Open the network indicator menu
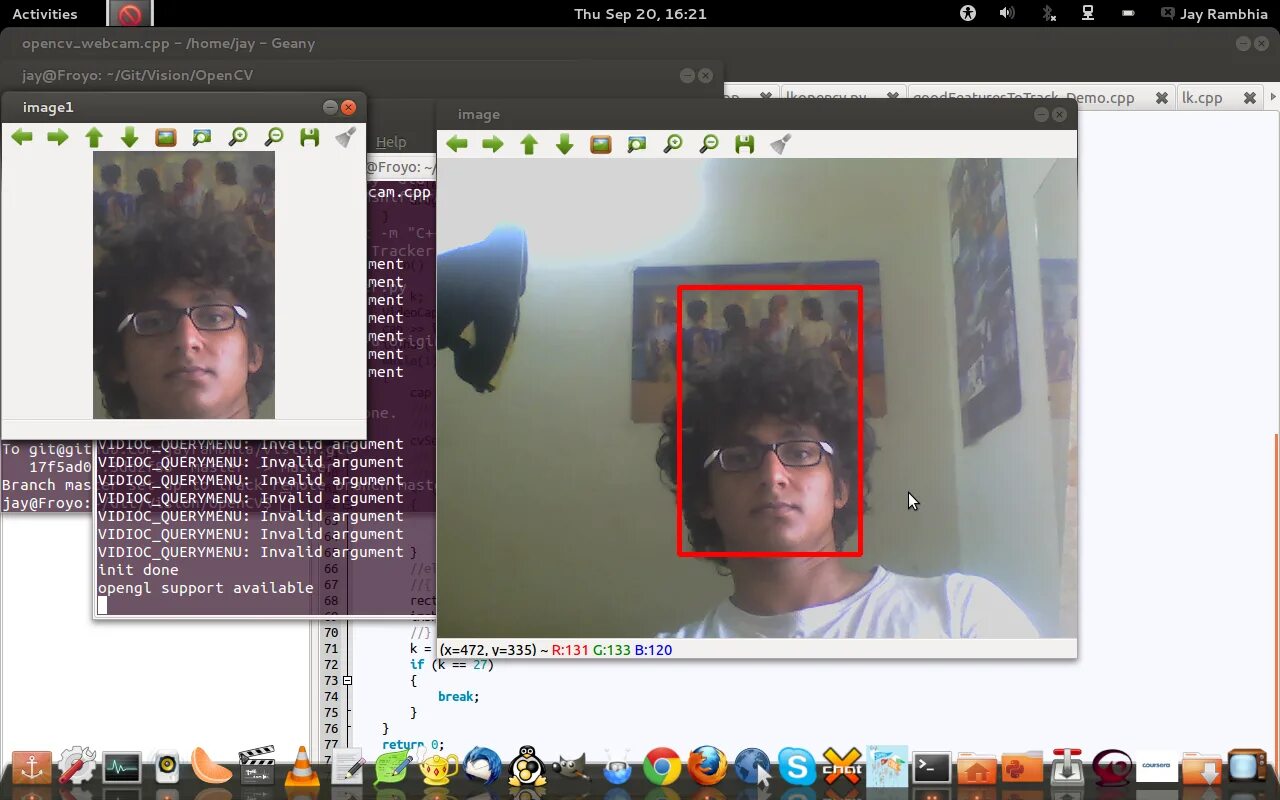This screenshot has height=800, width=1280. pyautogui.click(x=1089, y=14)
